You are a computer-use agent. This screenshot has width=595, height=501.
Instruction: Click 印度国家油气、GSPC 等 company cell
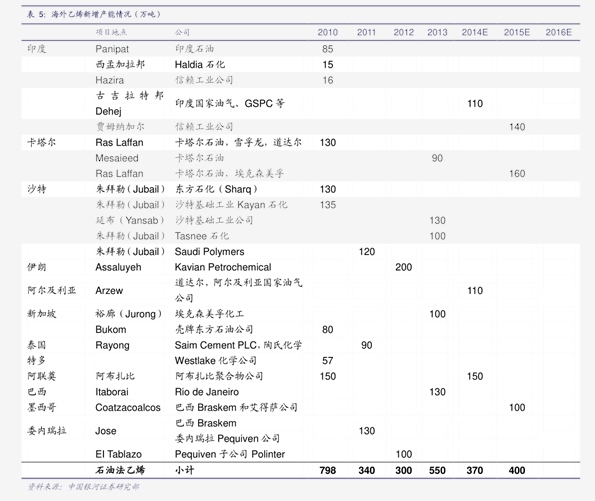(230, 103)
